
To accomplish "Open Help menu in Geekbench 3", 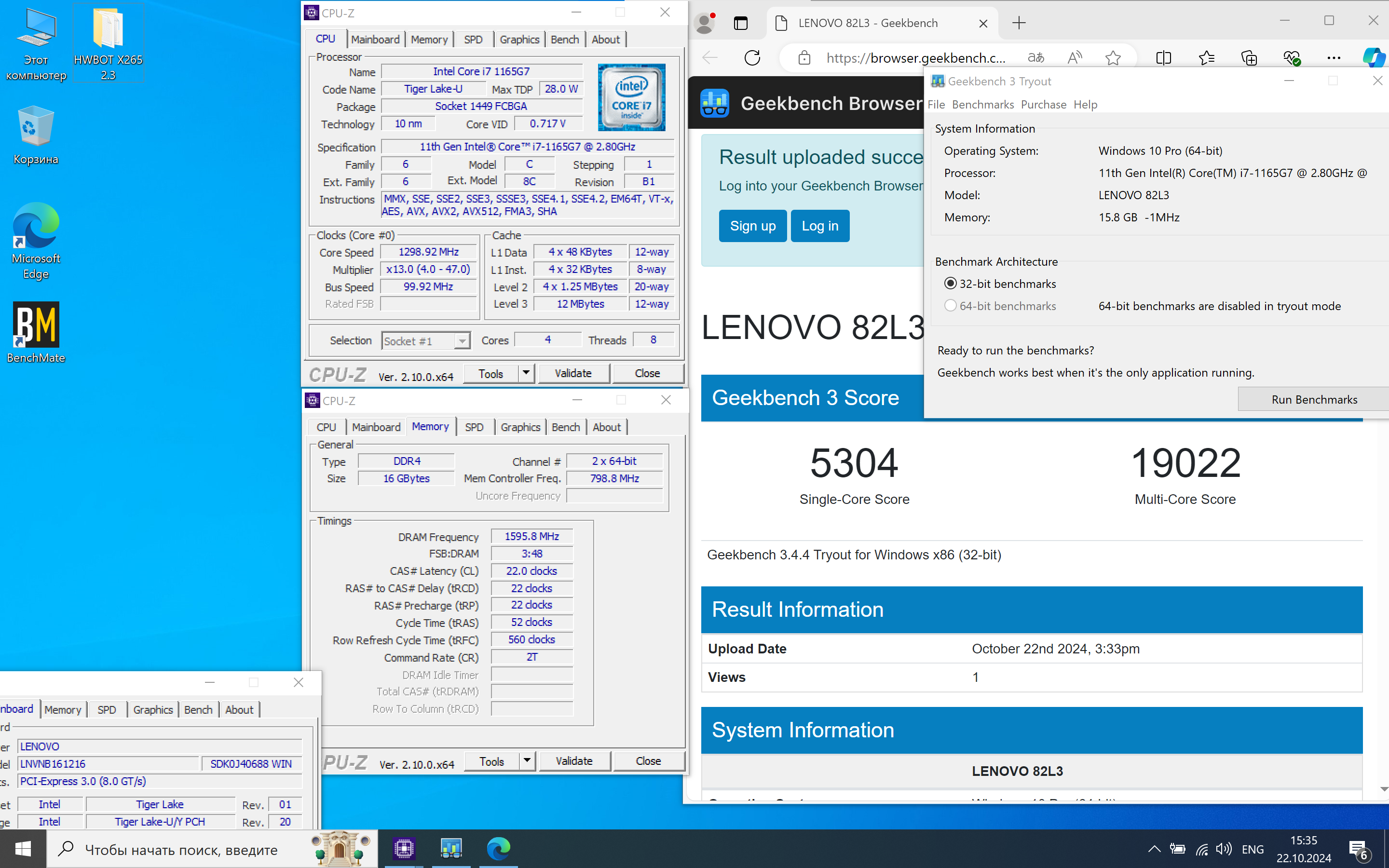I will coord(1085,105).
